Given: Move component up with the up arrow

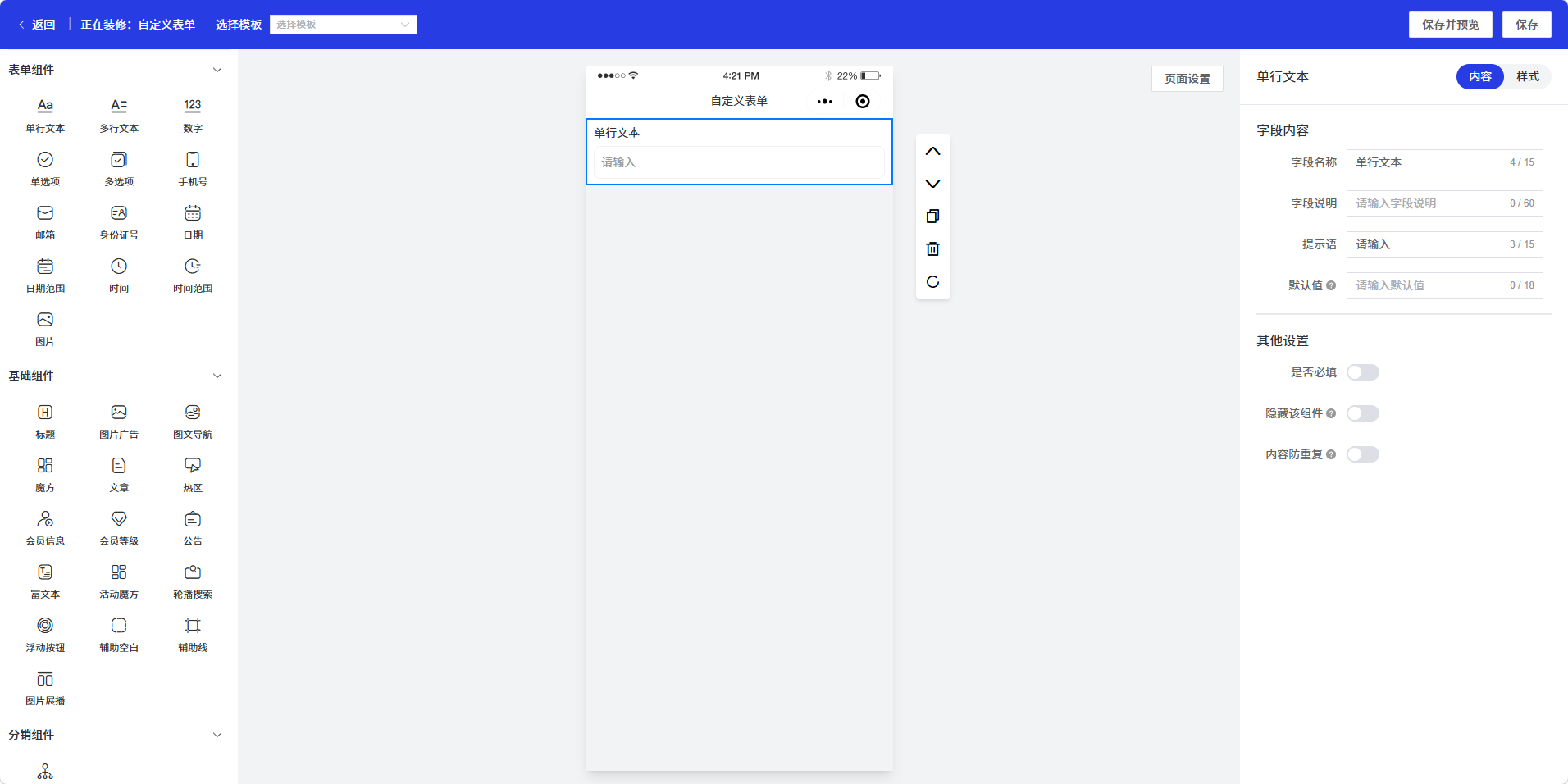Looking at the screenshot, I should [x=932, y=151].
